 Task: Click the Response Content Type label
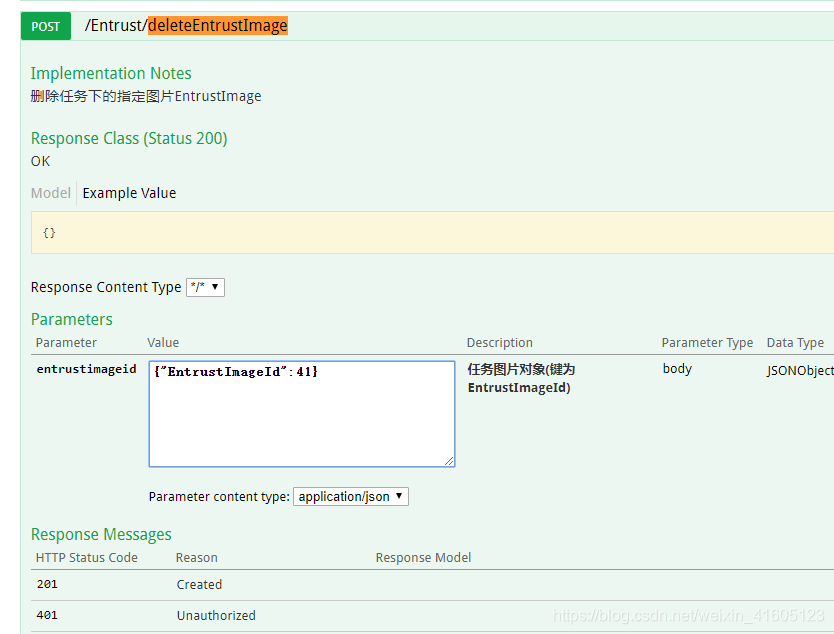[x=106, y=287]
